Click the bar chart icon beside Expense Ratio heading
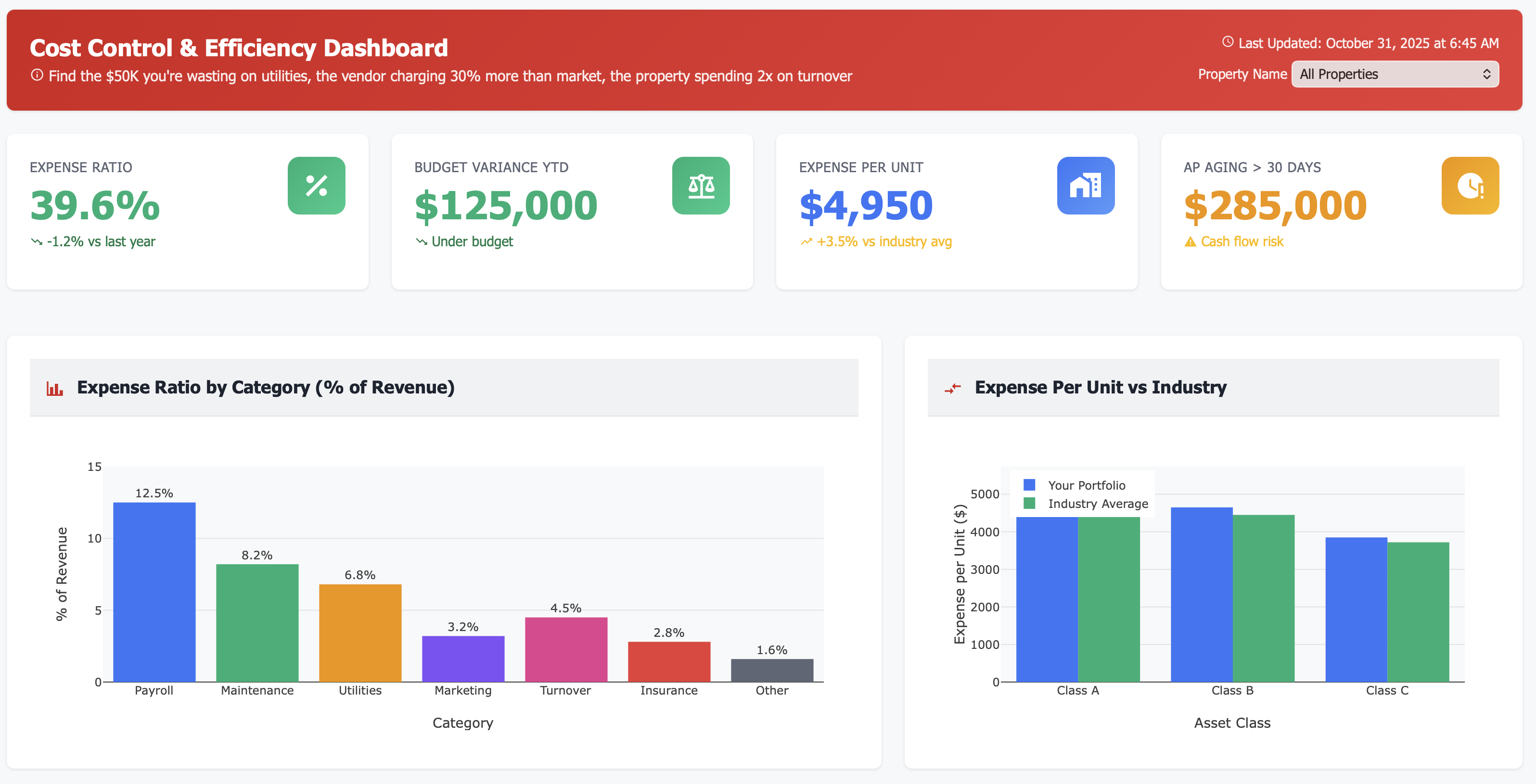This screenshot has width=1536, height=784. click(x=55, y=388)
